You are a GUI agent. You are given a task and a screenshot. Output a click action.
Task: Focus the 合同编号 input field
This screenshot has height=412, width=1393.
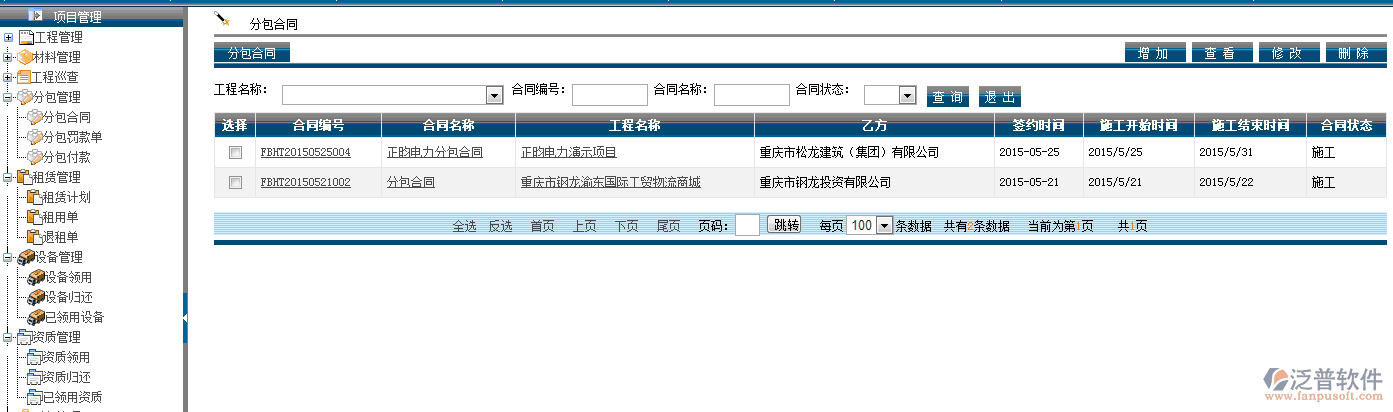click(609, 95)
